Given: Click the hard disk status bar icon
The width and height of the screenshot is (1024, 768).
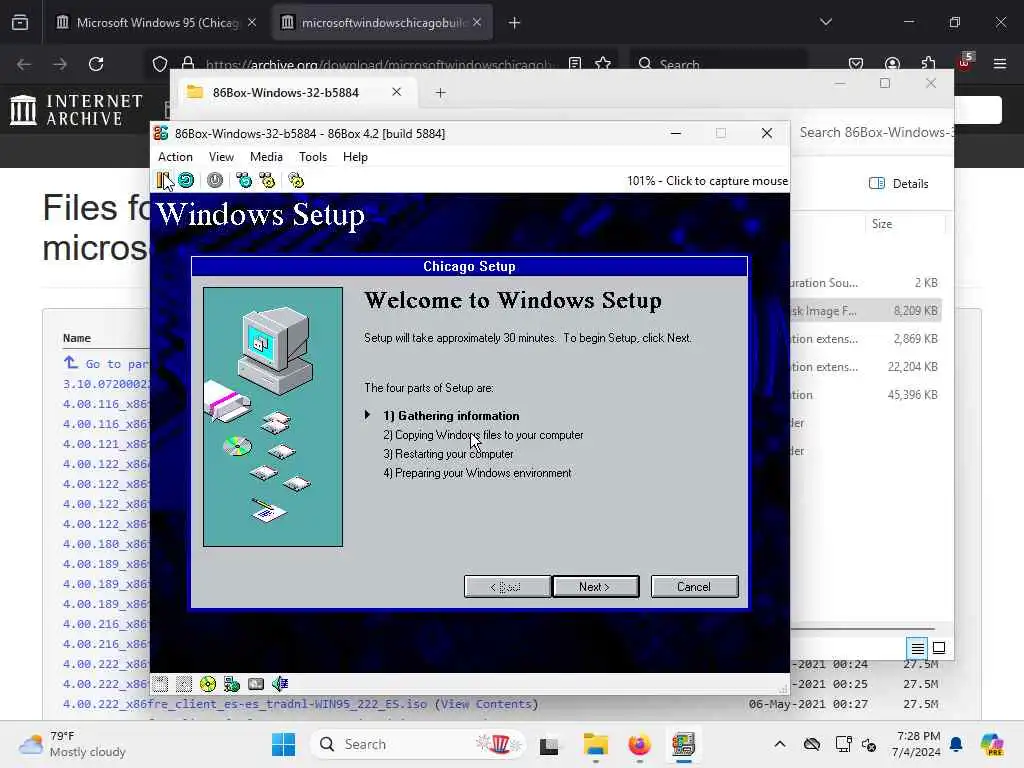Looking at the screenshot, I should (256, 684).
